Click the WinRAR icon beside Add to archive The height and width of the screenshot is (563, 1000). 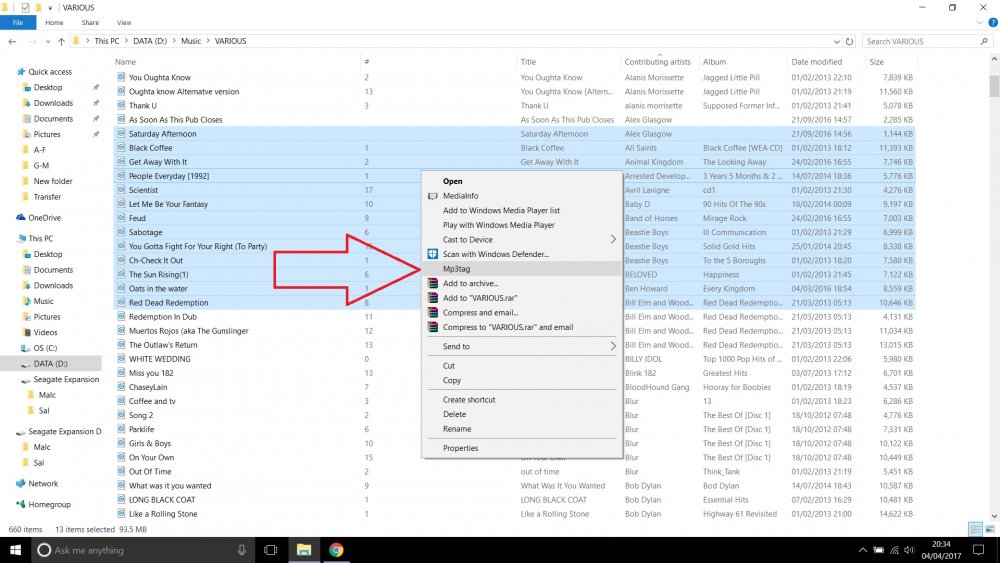click(x=432, y=283)
